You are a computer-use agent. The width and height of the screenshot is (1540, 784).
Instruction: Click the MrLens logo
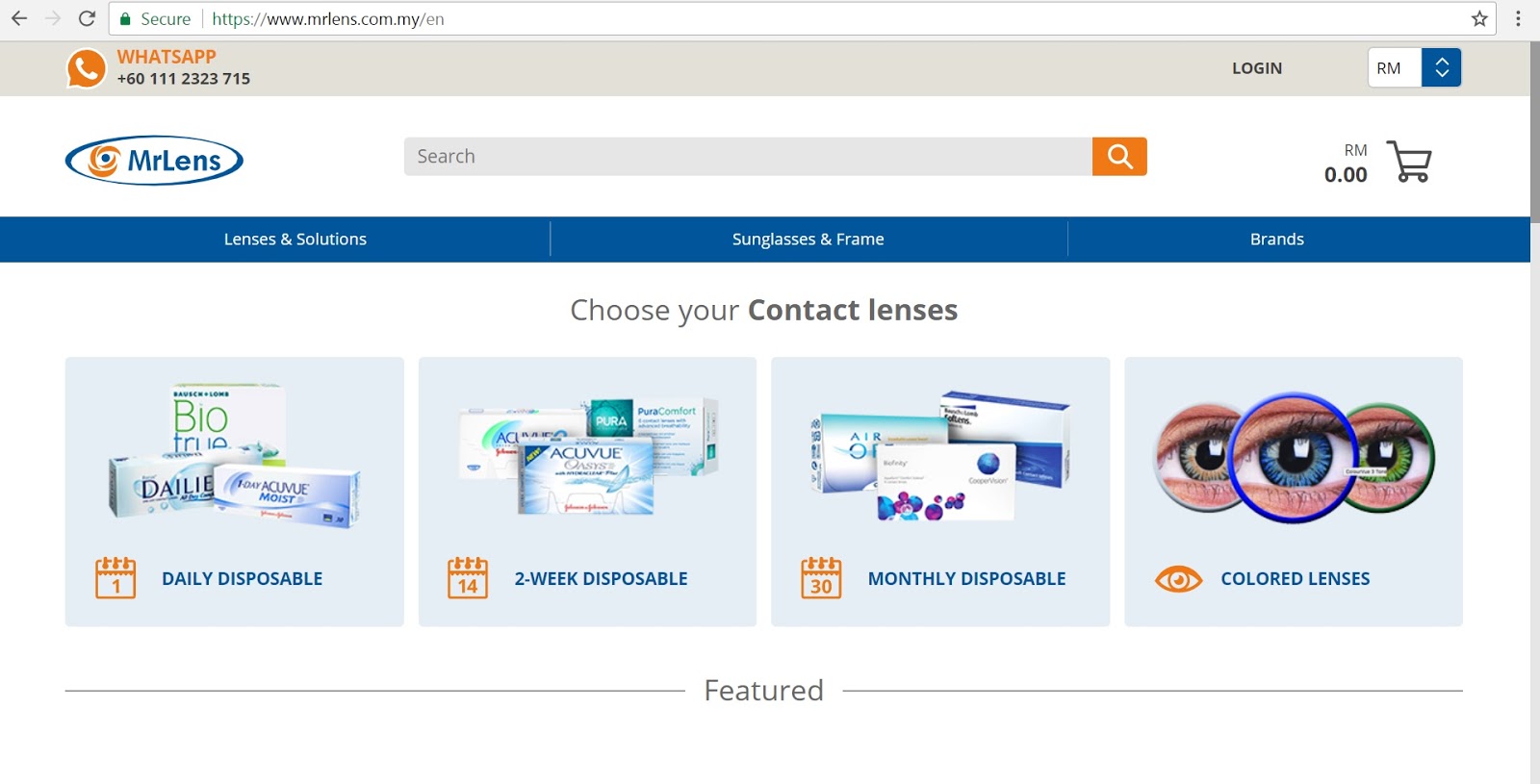tap(154, 159)
